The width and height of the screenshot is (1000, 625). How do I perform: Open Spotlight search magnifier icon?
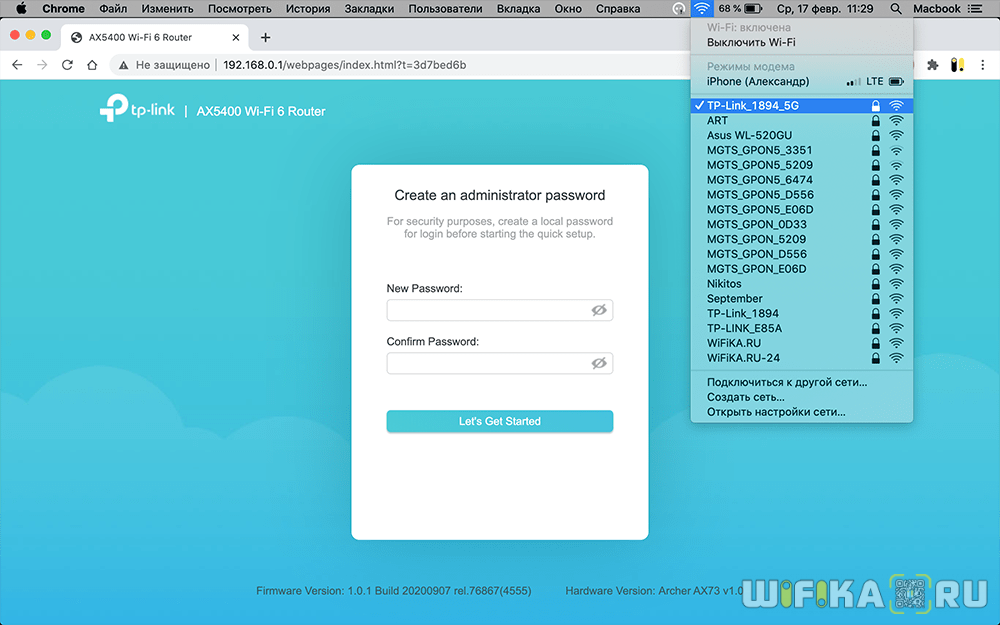pyautogui.click(x=895, y=9)
